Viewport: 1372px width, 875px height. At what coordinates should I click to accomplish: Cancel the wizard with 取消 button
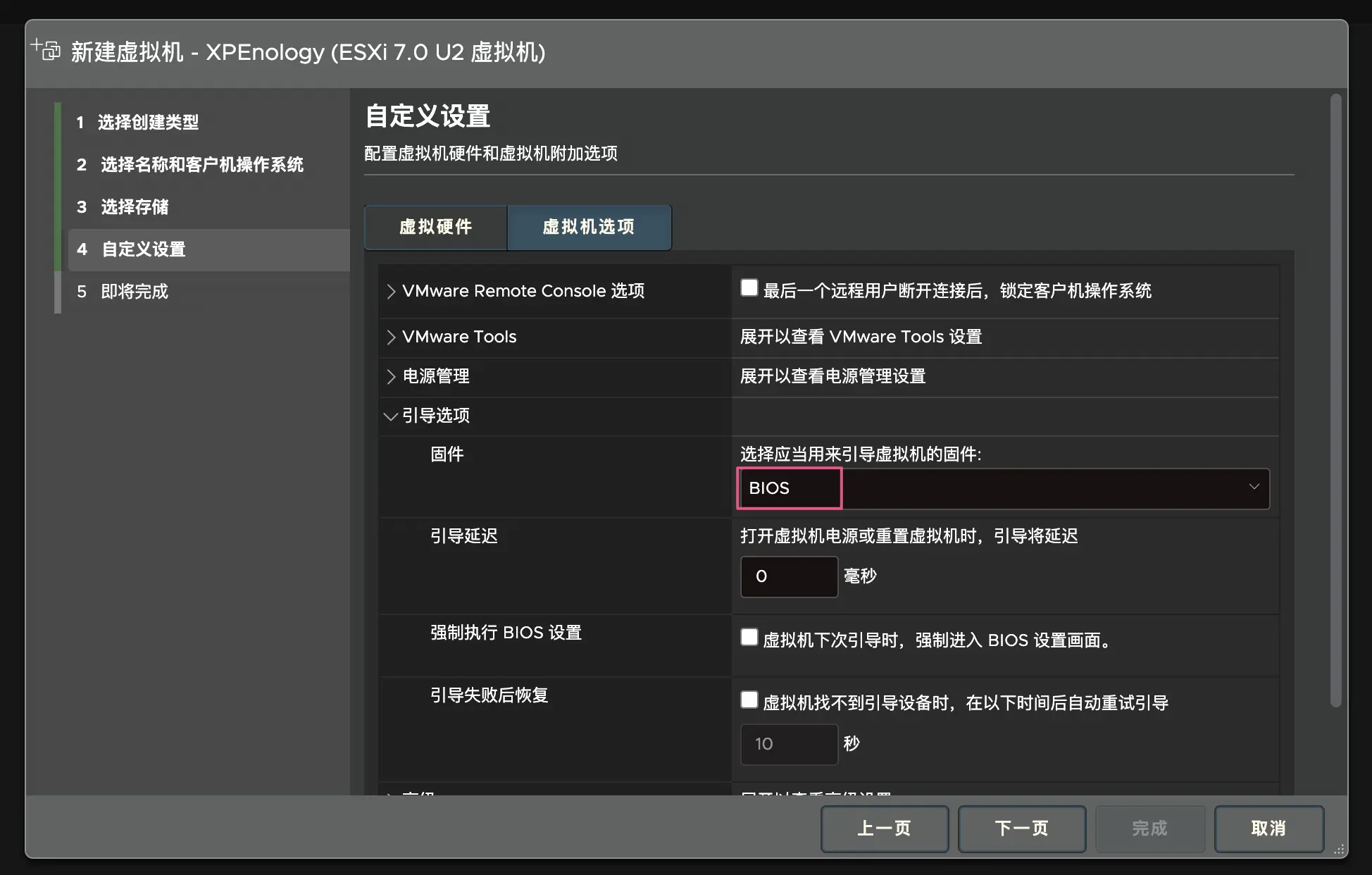point(1268,829)
